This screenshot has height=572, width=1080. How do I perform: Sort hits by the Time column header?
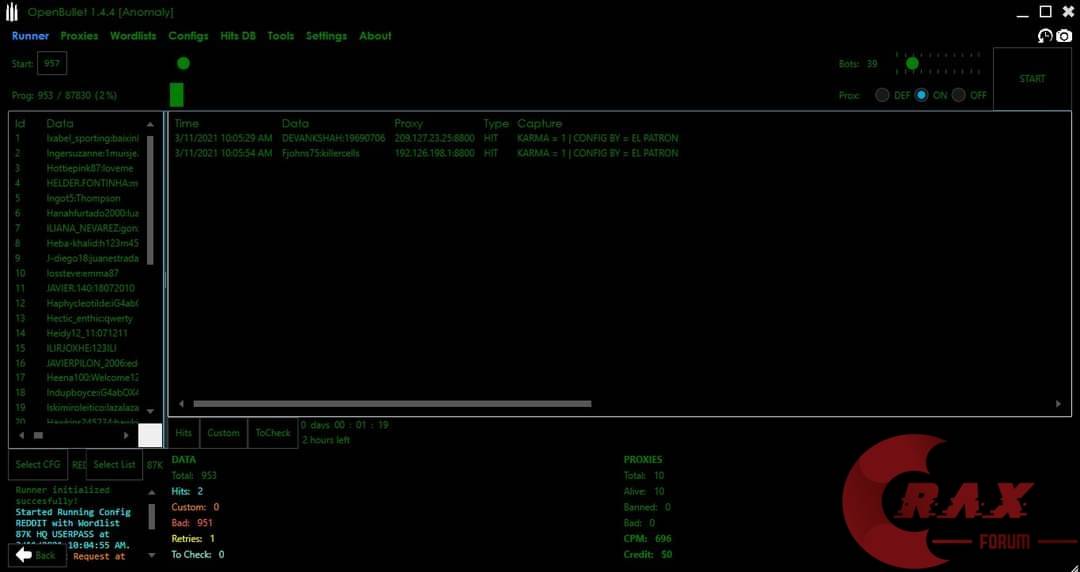[187, 123]
